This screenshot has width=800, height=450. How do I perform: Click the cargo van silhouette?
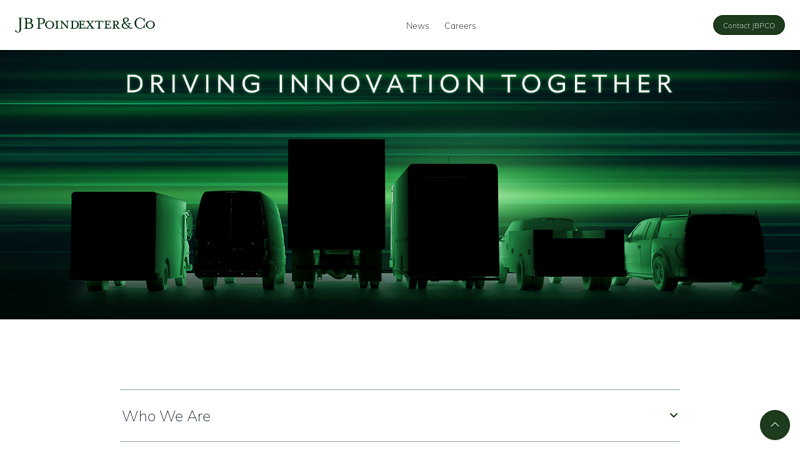pyautogui.click(x=239, y=239)
